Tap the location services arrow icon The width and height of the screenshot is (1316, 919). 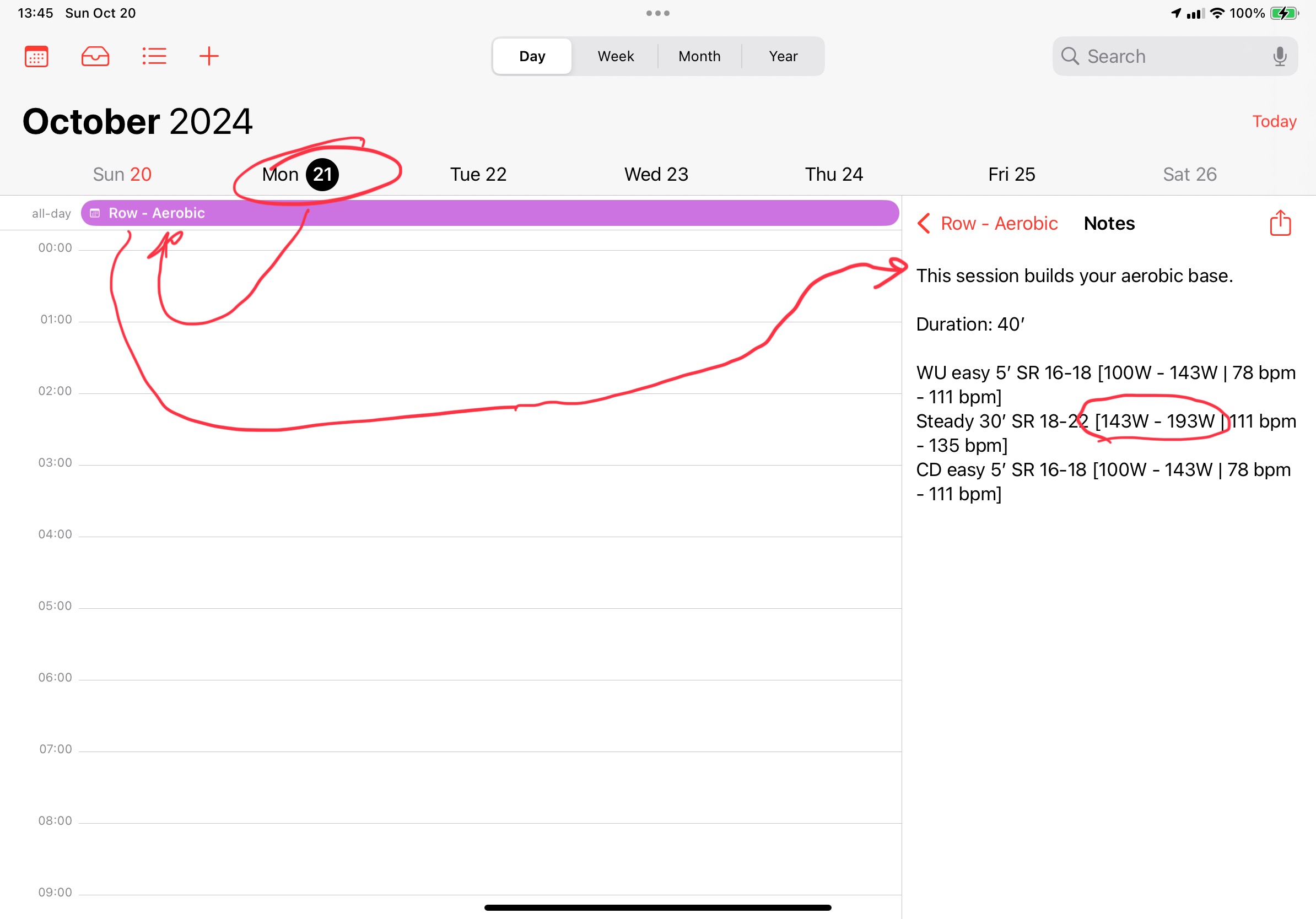coord(1175,13)
